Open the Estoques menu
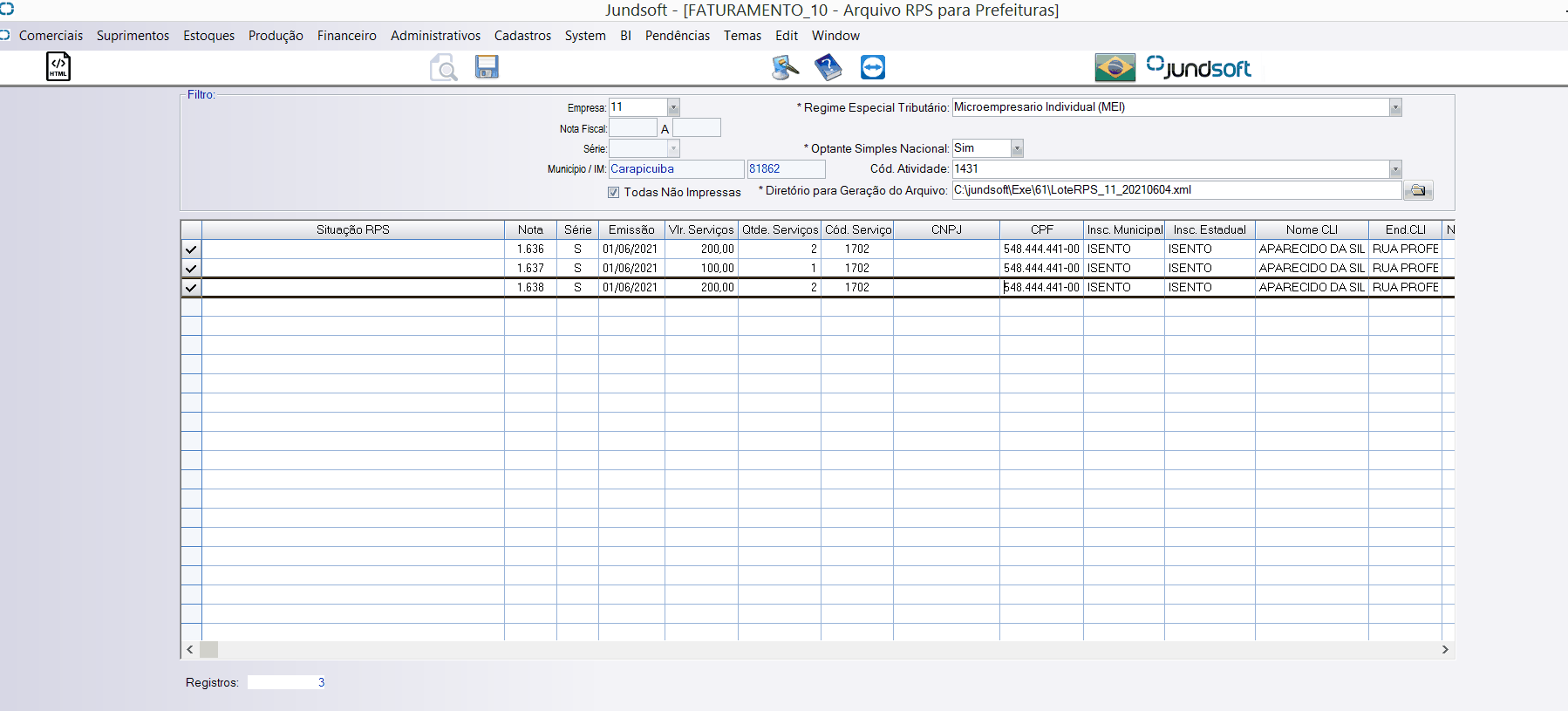Screen dimensions: 1568x711 click(208, 36)
